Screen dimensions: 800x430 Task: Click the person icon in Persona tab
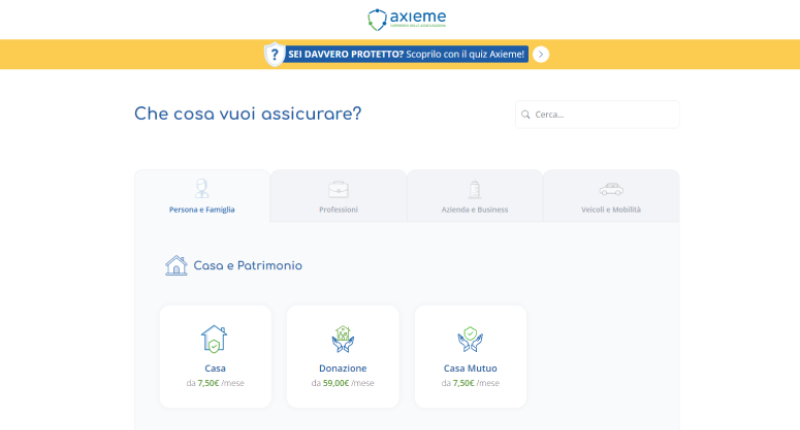click(x=202, y=188)
